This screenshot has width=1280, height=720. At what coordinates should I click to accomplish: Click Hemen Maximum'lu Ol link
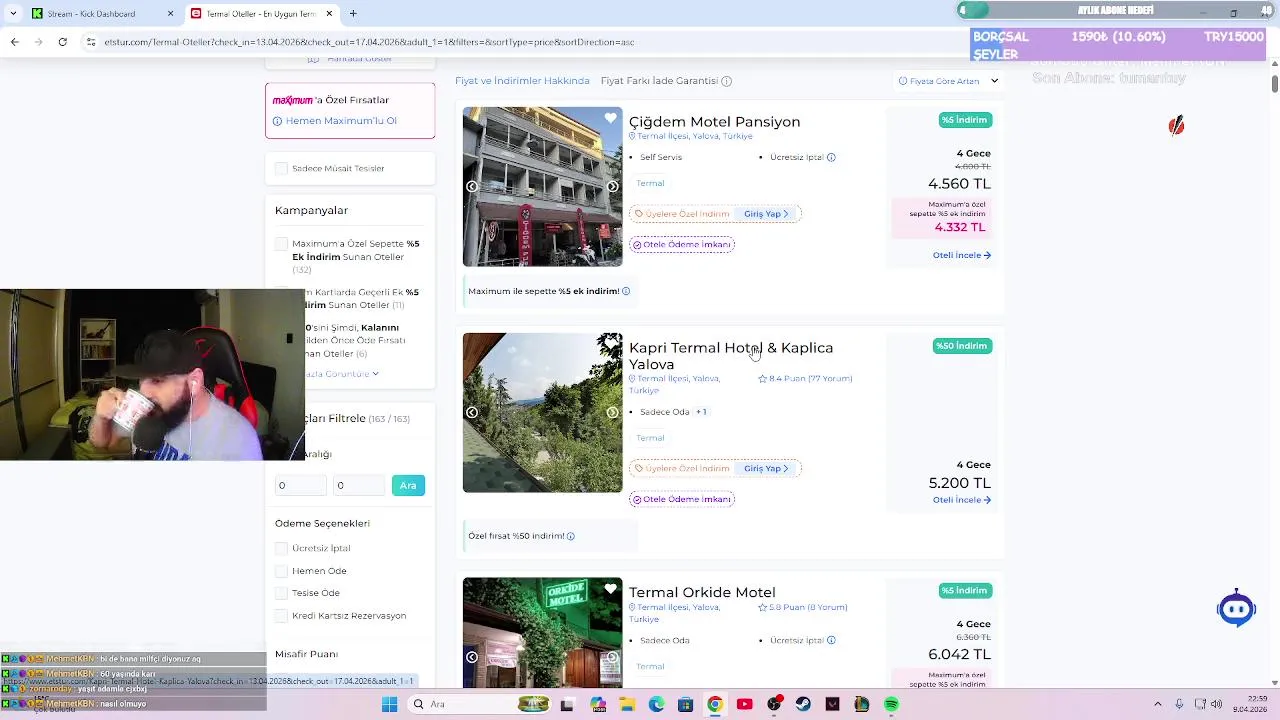pyautogui.click(x=341, y=121)
